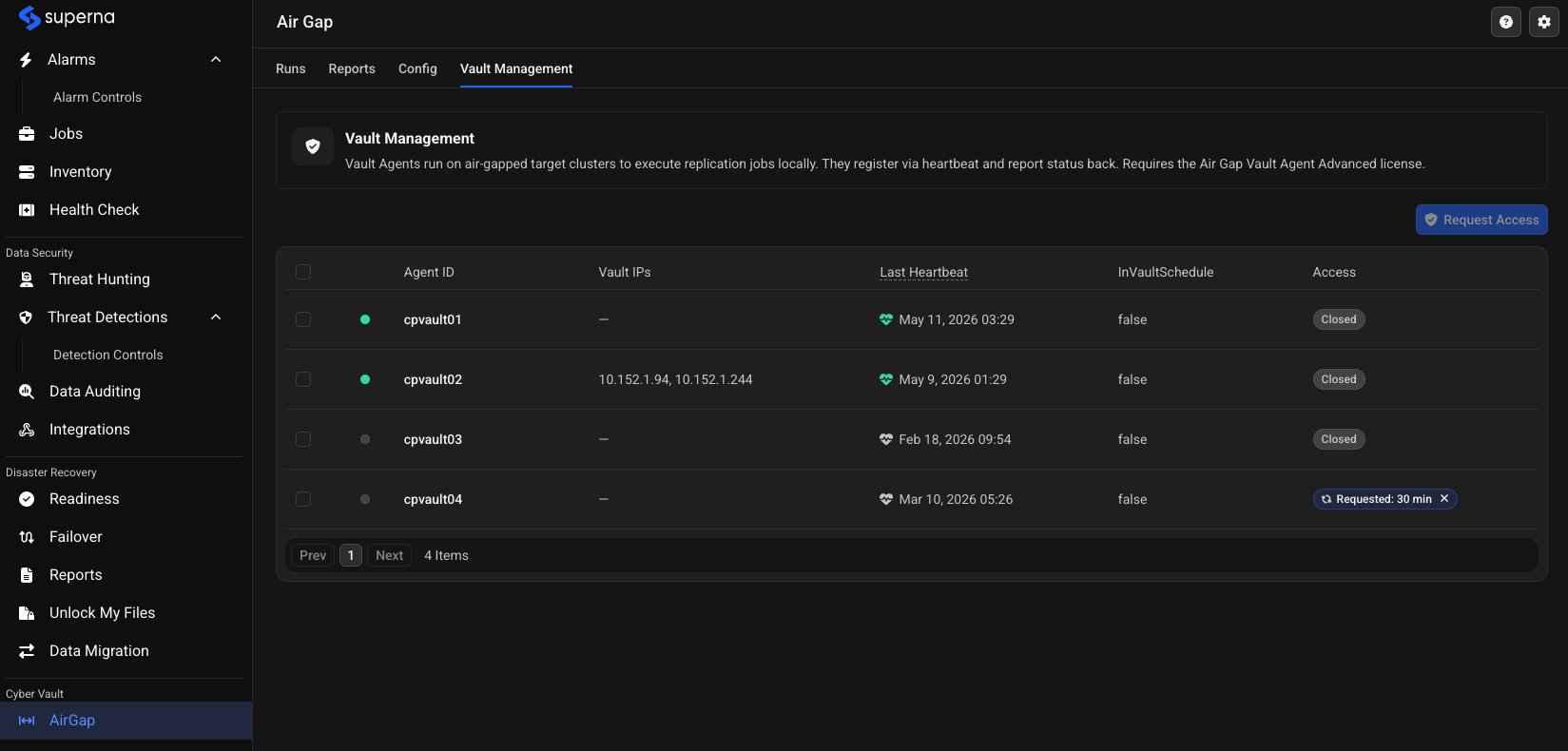Click the Superna logo
The width and height of the screenshot is (1568, 751).
(67, 18)
